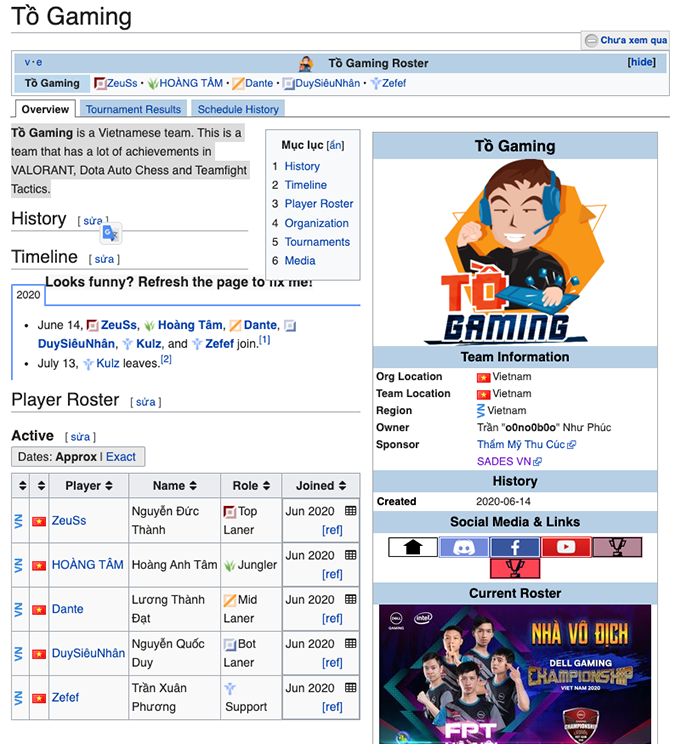The width and height of the screenshot is (675, 744).
Task: Click the Google Translate floating icon
Action: pos(111,233)
